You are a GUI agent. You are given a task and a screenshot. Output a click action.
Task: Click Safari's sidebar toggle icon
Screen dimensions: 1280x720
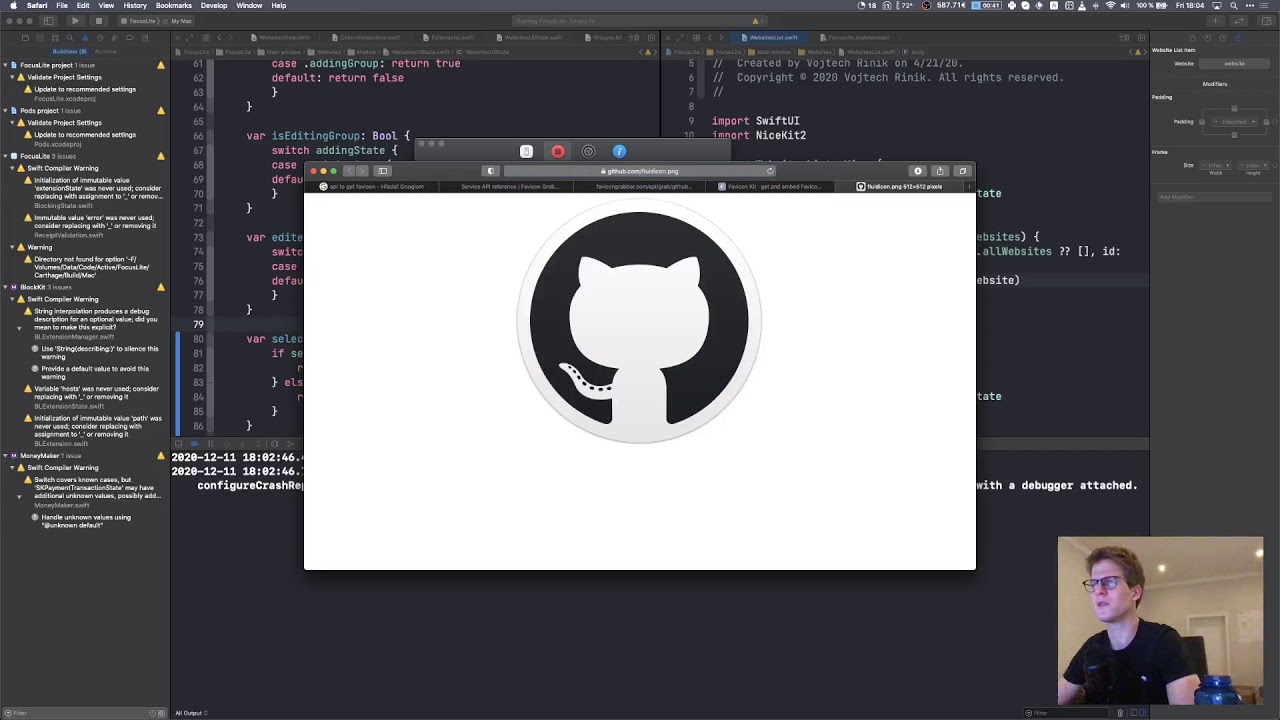coord(382,171)
